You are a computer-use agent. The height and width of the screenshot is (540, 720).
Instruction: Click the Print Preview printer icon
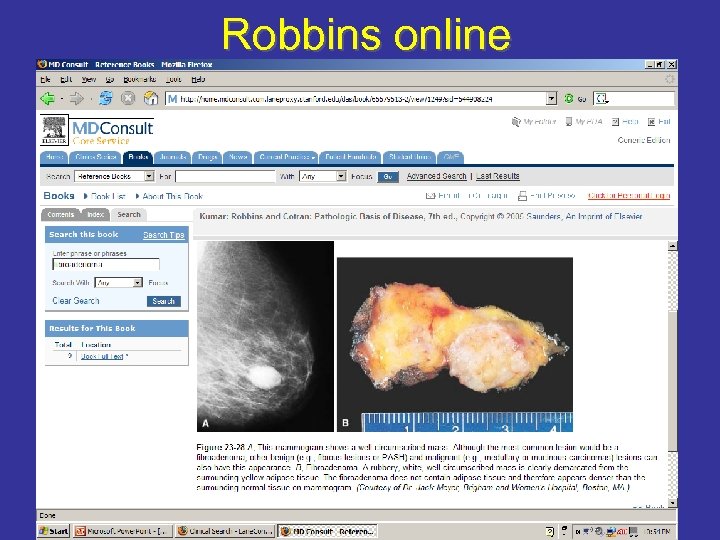[x=522, y=196]
